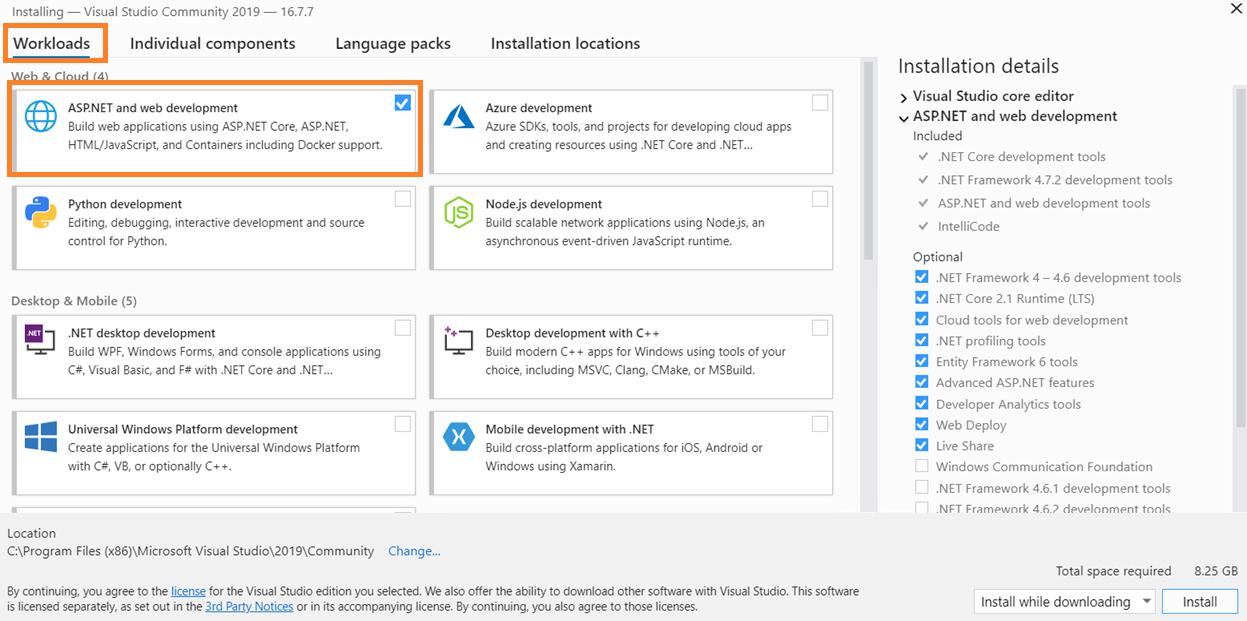The height and width of the screenshot is (621, 1247).
Task: Uncheck ASP.NET and web development workload
Action: point(402,103)
